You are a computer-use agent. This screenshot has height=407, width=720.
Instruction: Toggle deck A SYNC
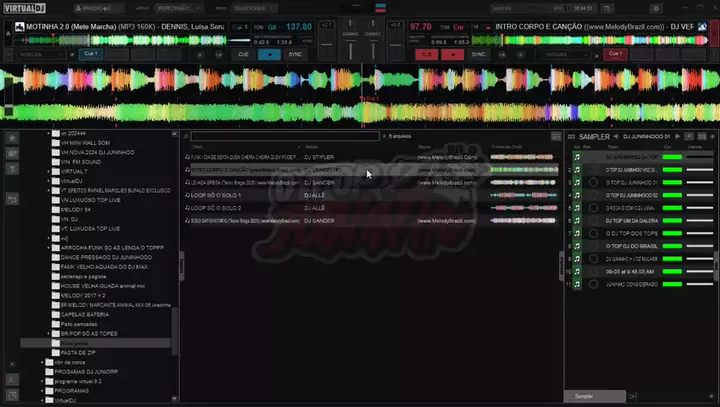295,55
